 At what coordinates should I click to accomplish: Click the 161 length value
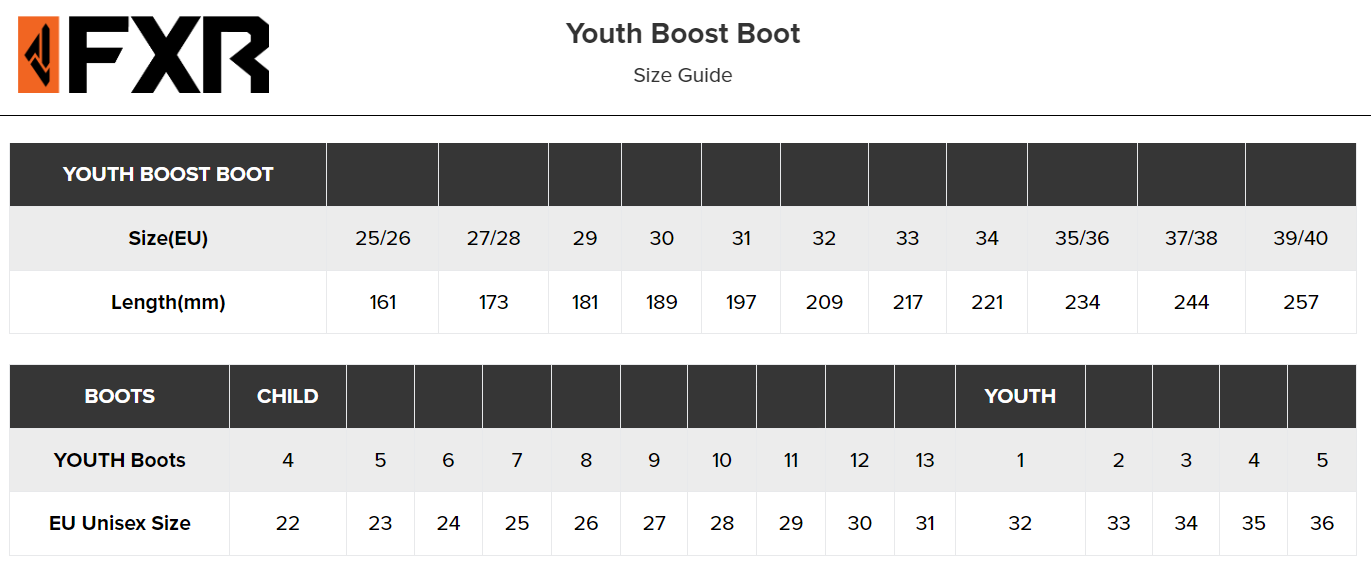(383, 302)
